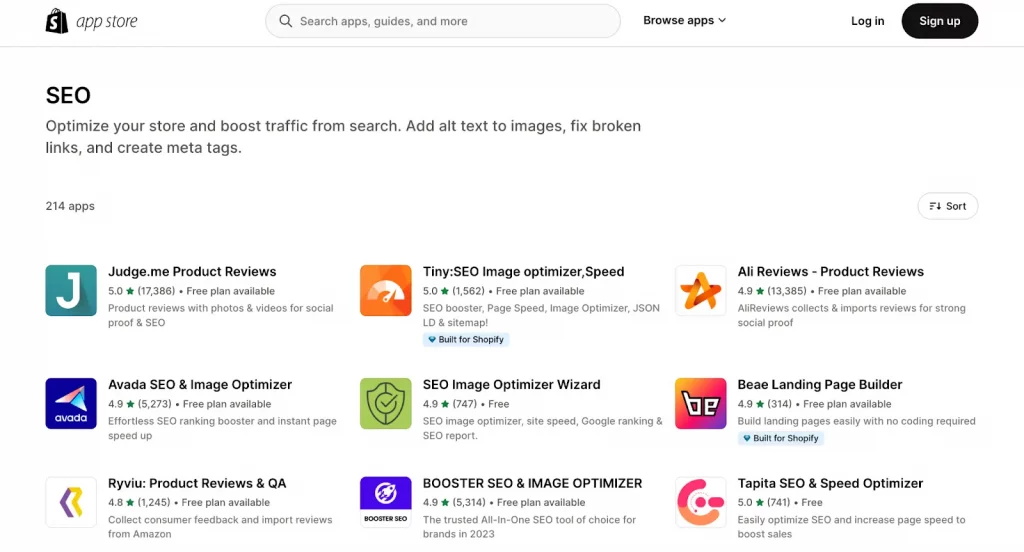The image size is (1024, 552).
Task: Open Beae Landing Page Builder title
Action: coord(820,385)
